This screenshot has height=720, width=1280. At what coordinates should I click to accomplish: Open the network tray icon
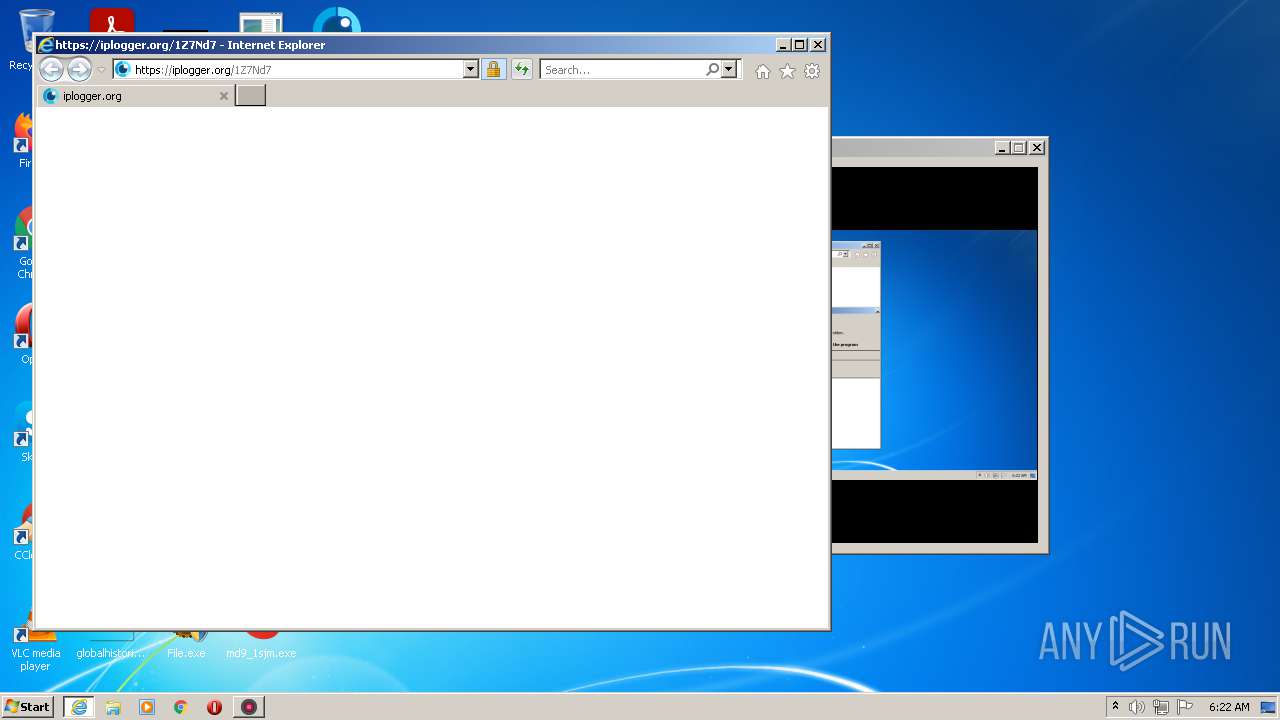[1161, 707]
